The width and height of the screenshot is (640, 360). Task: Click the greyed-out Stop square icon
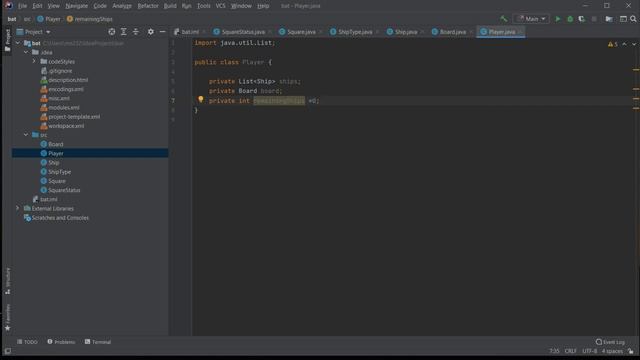(x=594, y=19)
